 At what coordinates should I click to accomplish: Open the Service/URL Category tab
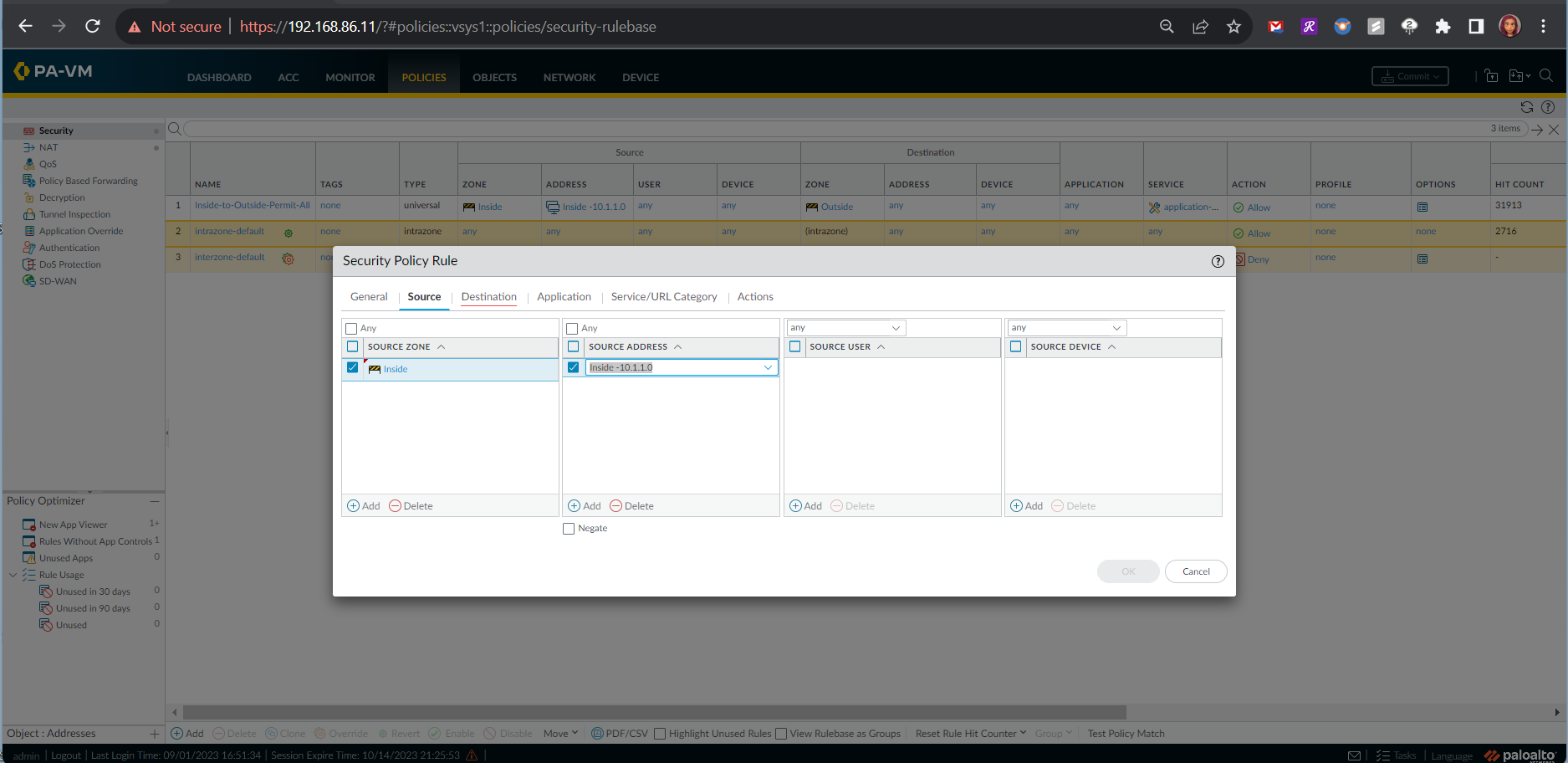(664, 297)
